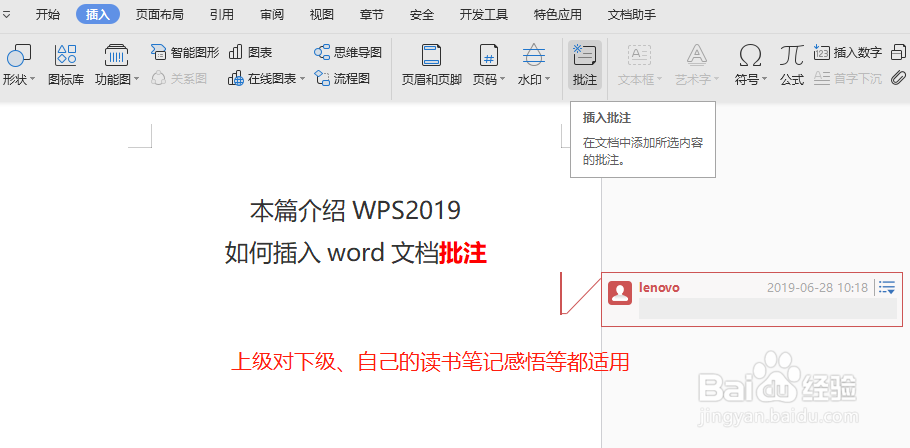The image size is (910, 448).
Task: Click Insert Number (插入数字)
Action: [x=847, y=53]
